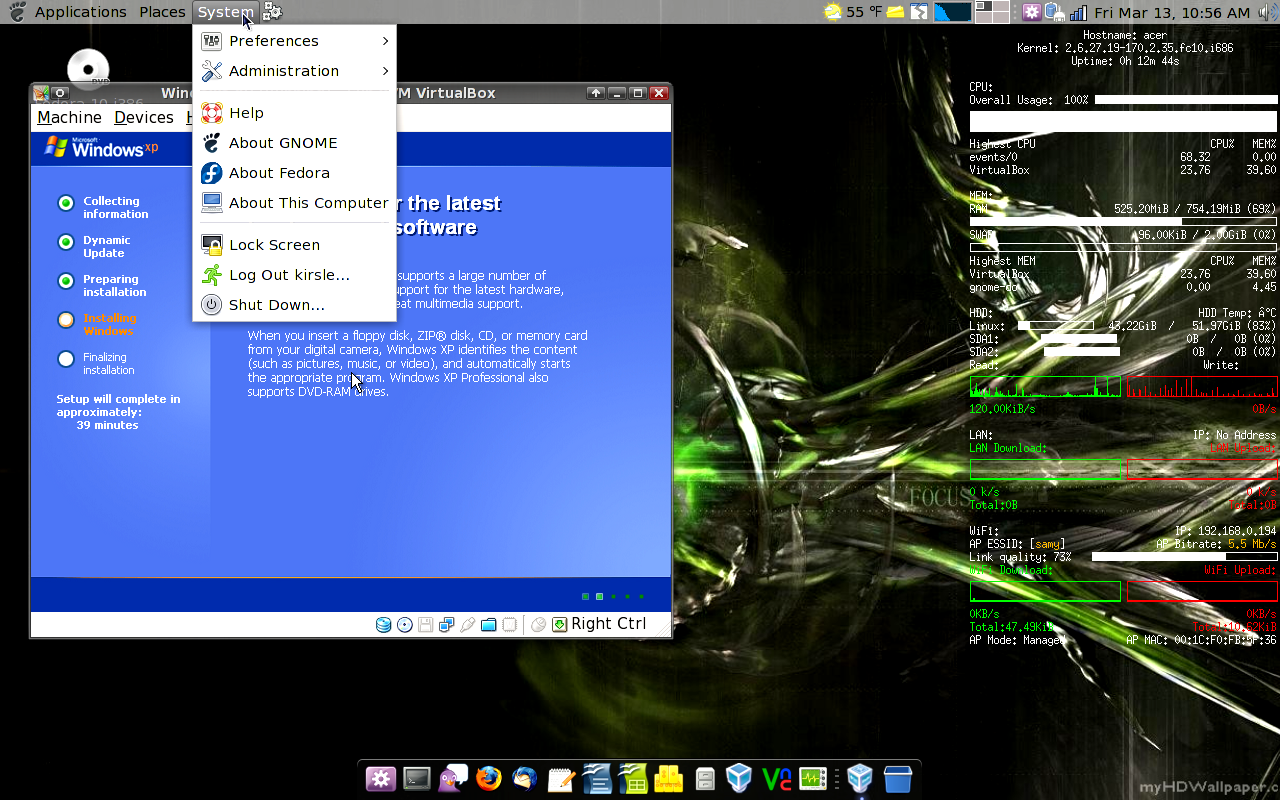
Task: Click the floppy disk icon in VirtualBox status bar
Action: pyautogui.click(x=425, y=625)
